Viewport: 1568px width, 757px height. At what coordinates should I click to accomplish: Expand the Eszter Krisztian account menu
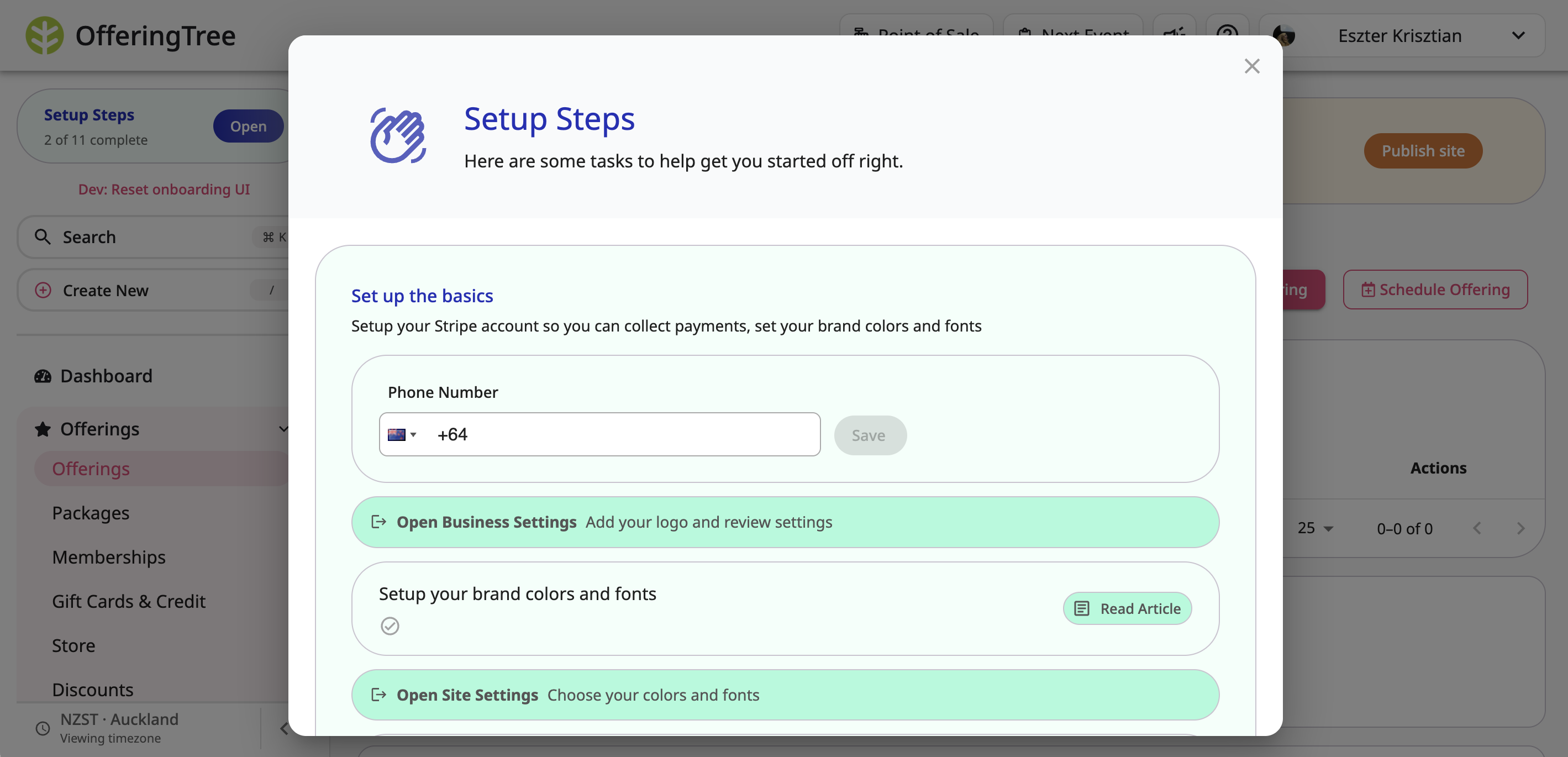(x=1518, y=35)
